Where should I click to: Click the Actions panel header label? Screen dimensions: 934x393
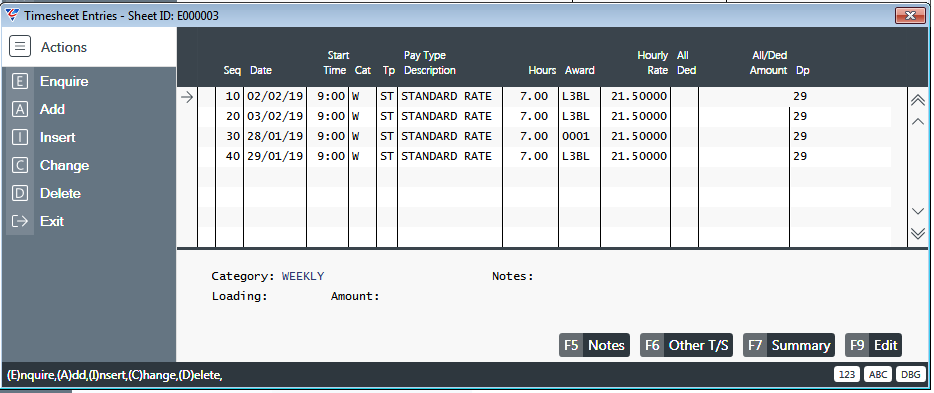(64, 47)
